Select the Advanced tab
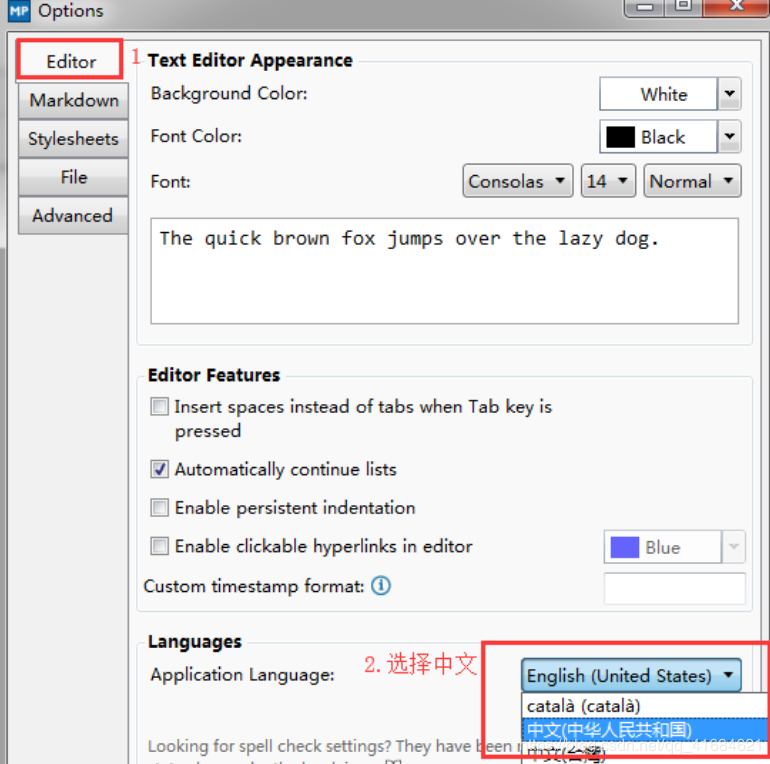The width and height of the screenshot is (770, 764). tap(74, 216)
